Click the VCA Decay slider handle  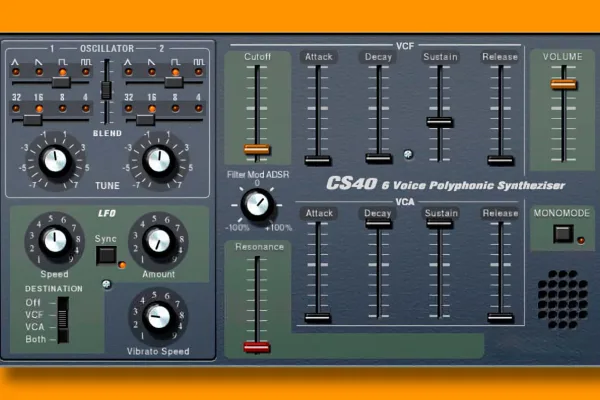point(378,224)
